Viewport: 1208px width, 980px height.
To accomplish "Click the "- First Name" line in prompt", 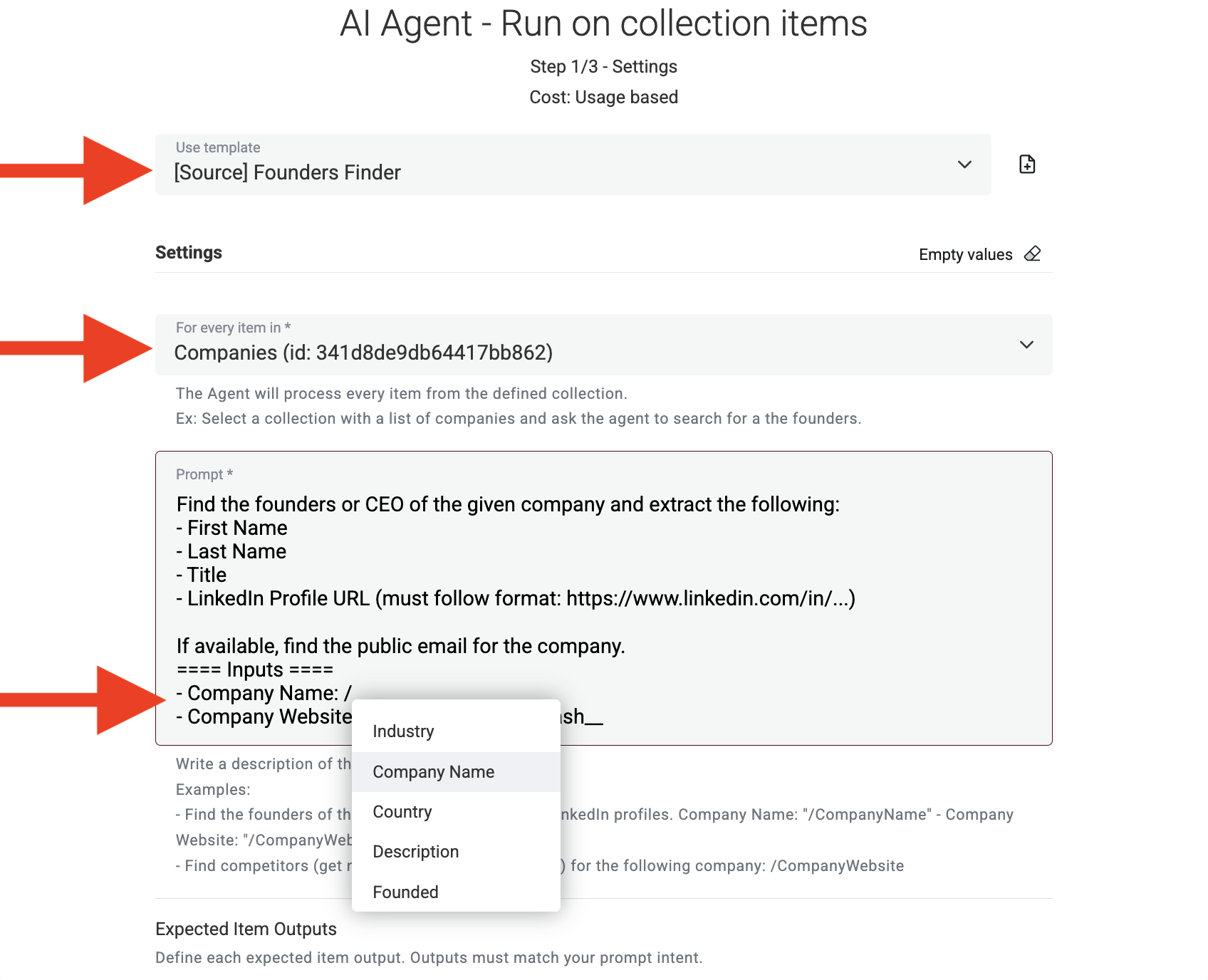I will pos(232,528).
